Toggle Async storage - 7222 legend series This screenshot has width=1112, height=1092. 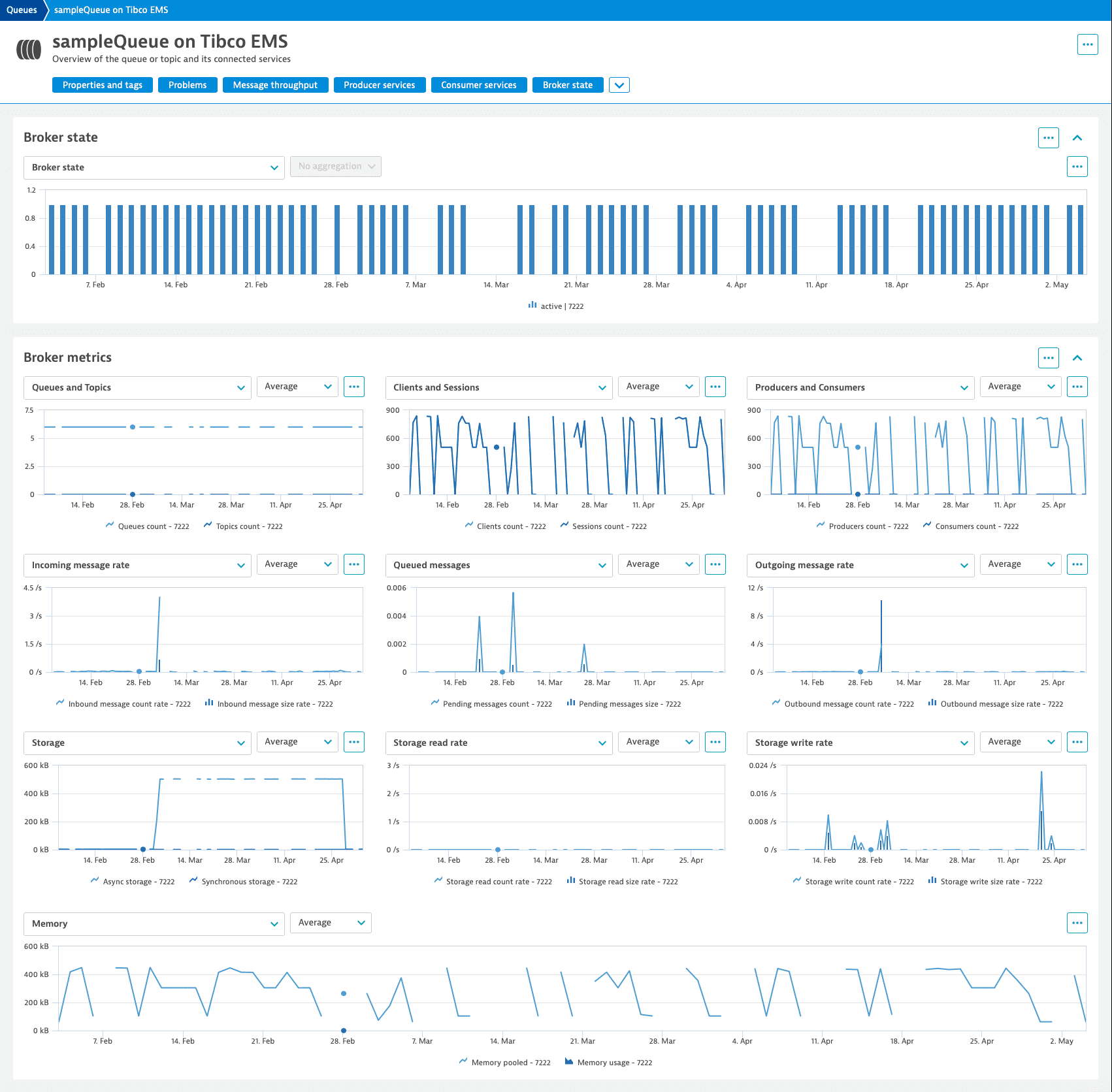133,881
